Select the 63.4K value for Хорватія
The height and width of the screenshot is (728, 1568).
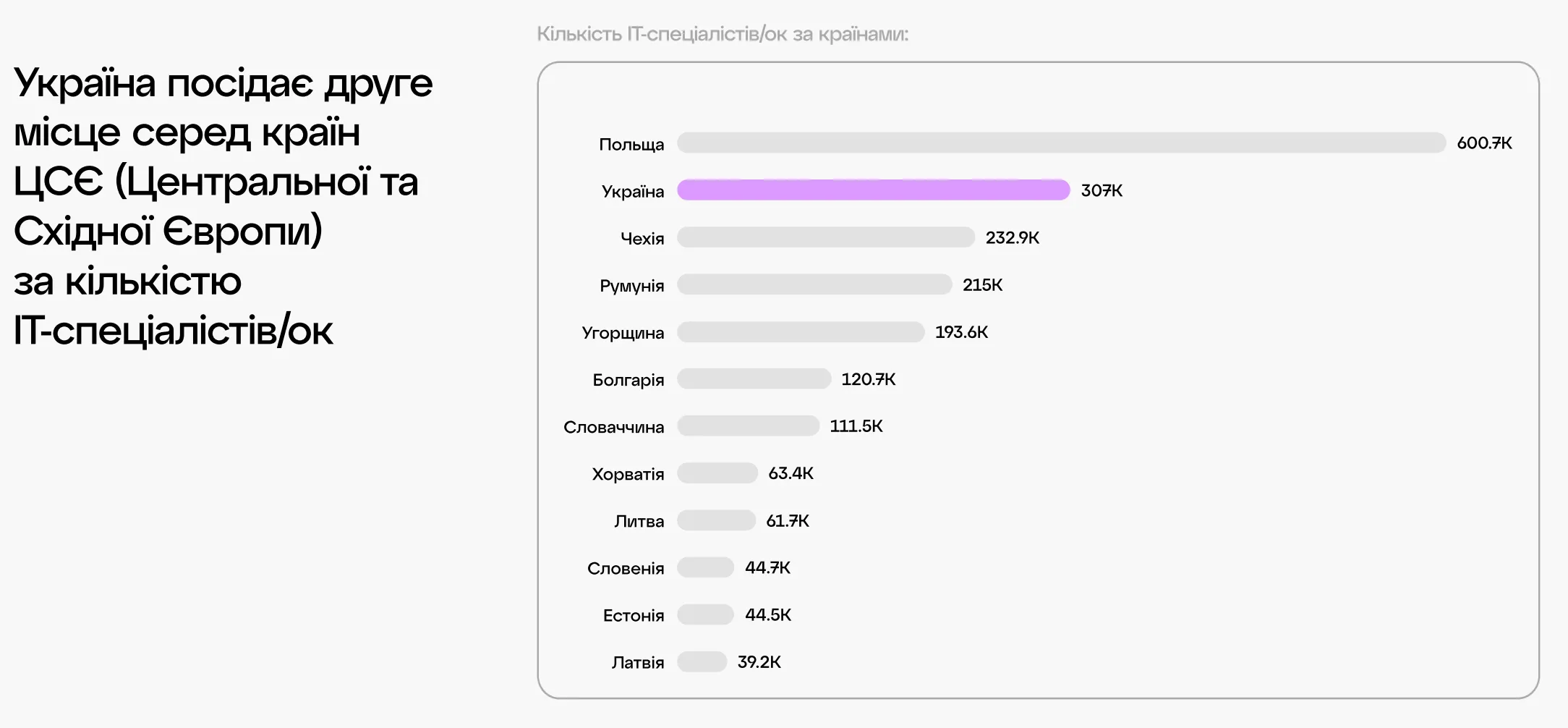[x=791, y=473]
